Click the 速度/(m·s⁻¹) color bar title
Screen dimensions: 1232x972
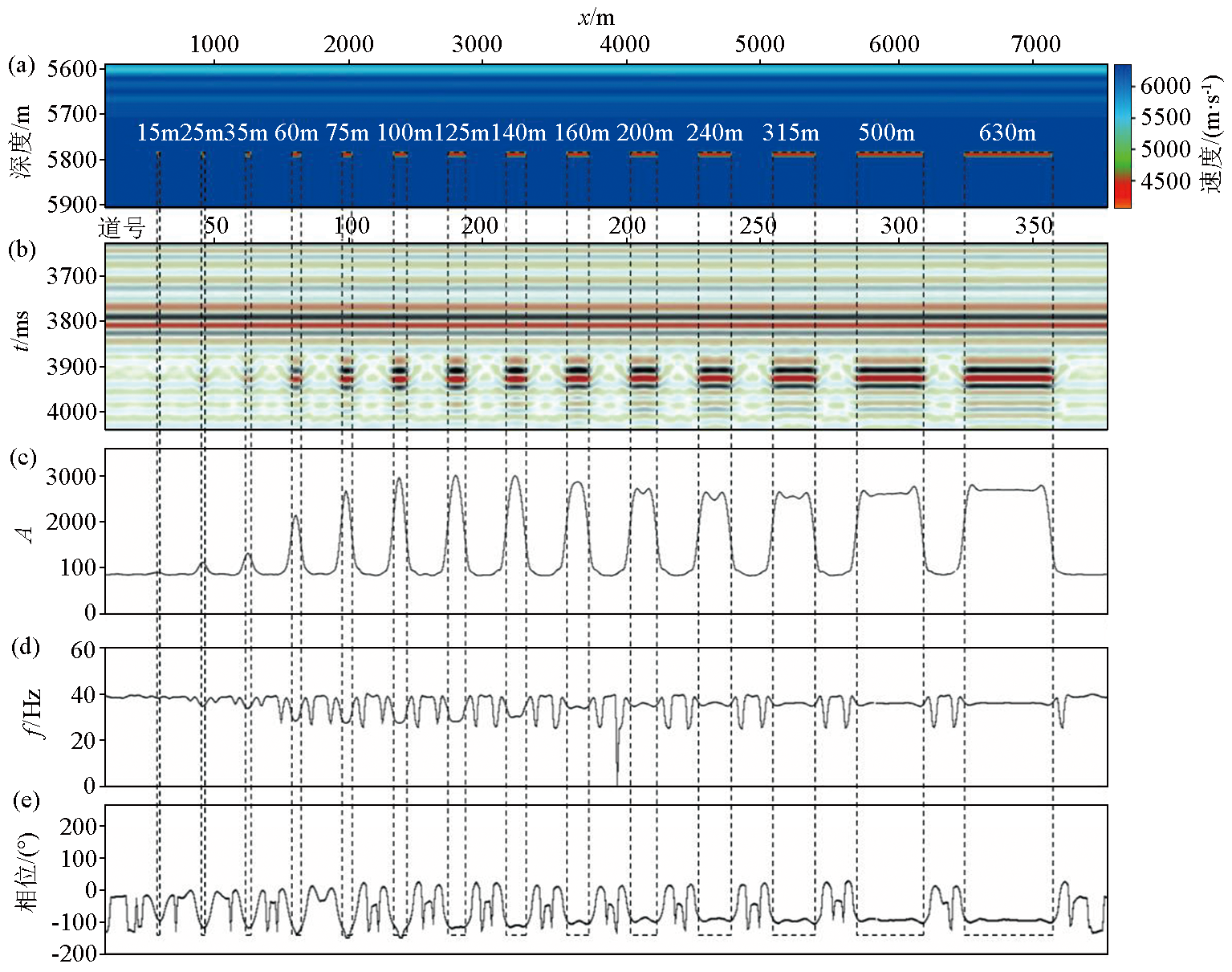[1210, 132]
